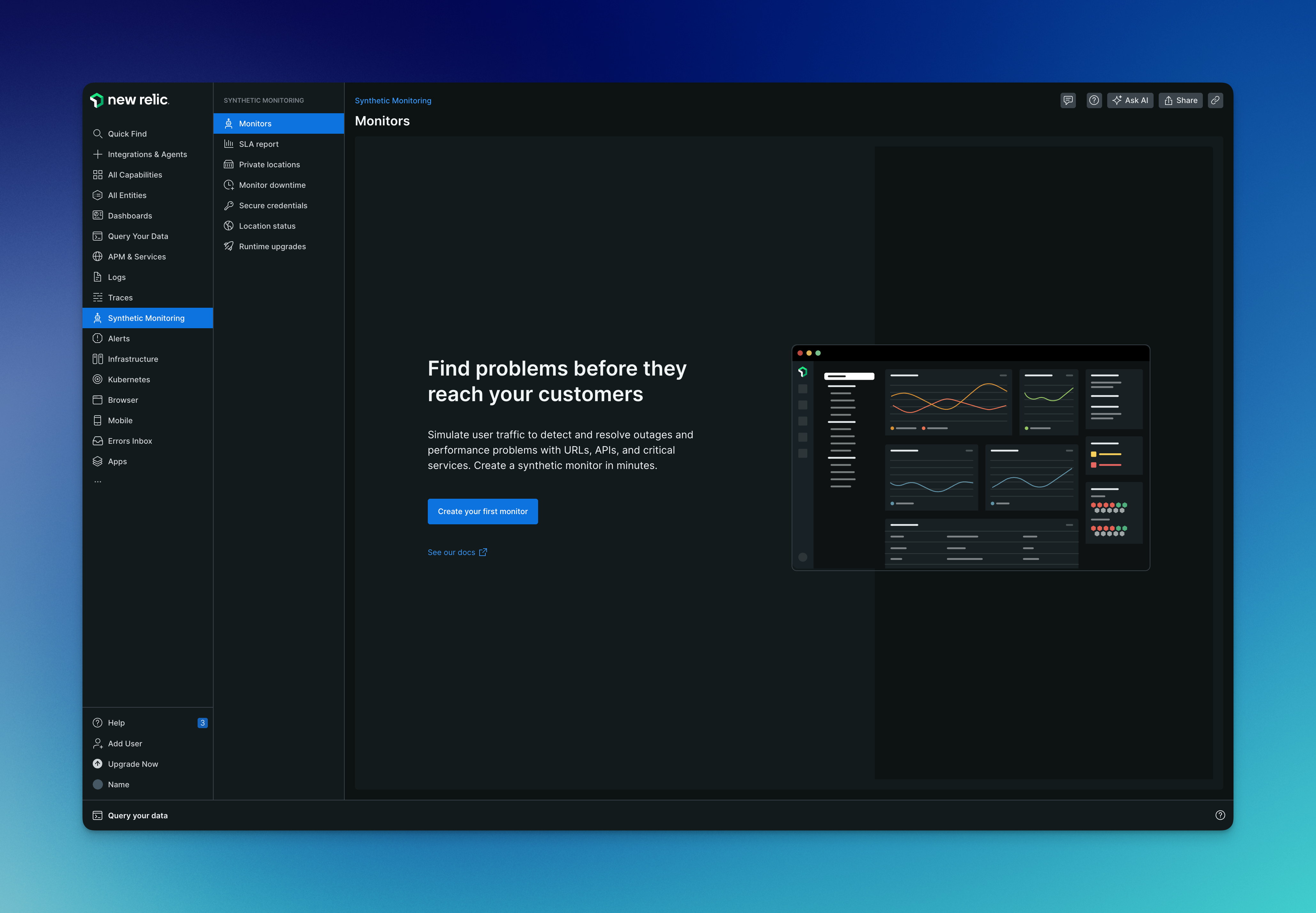Screen dimensions: 1316x913
Task: Open the Name user account menu
Action: 118,784
